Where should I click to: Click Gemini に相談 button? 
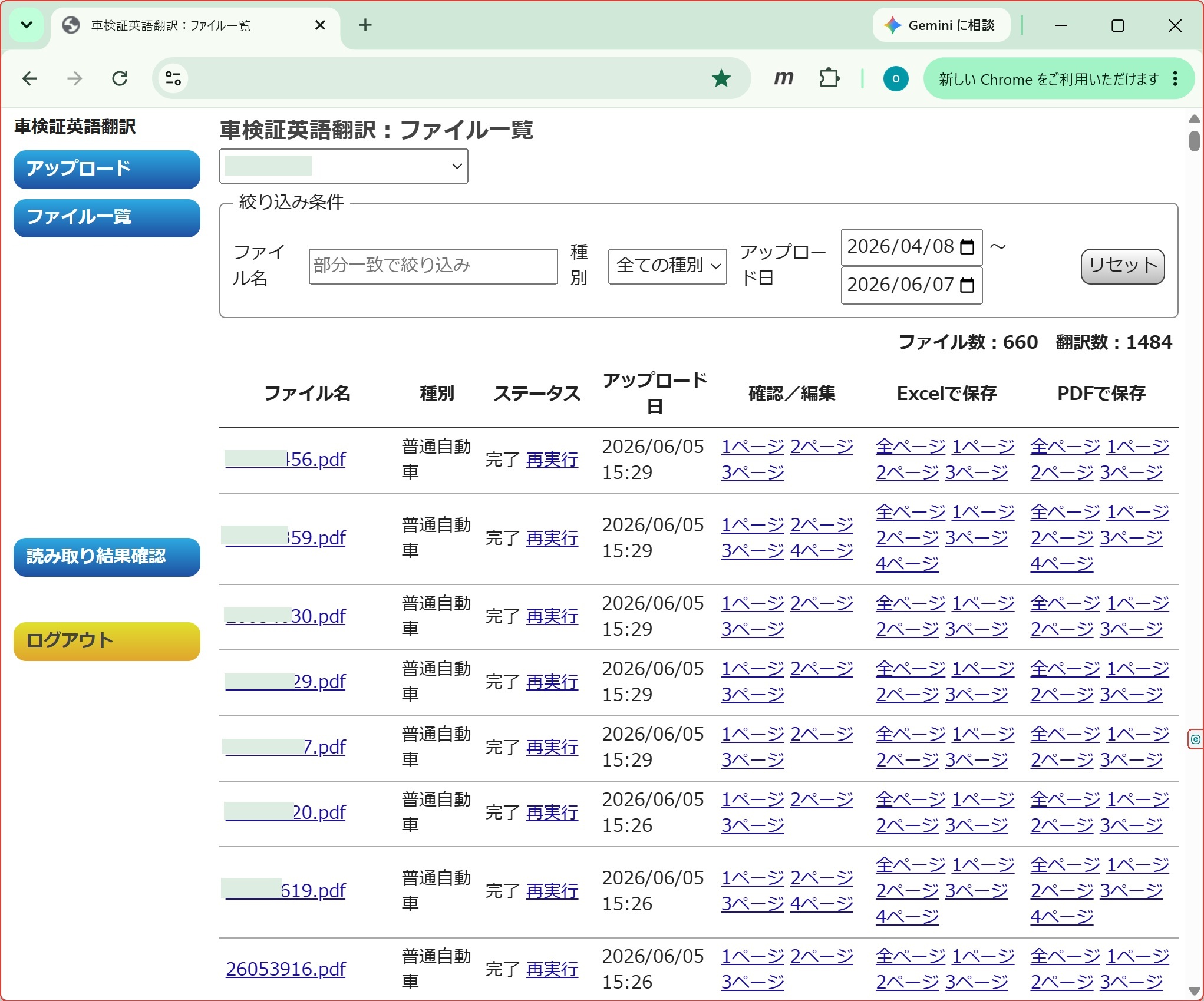pyautogui.click(x=941, y=25)
